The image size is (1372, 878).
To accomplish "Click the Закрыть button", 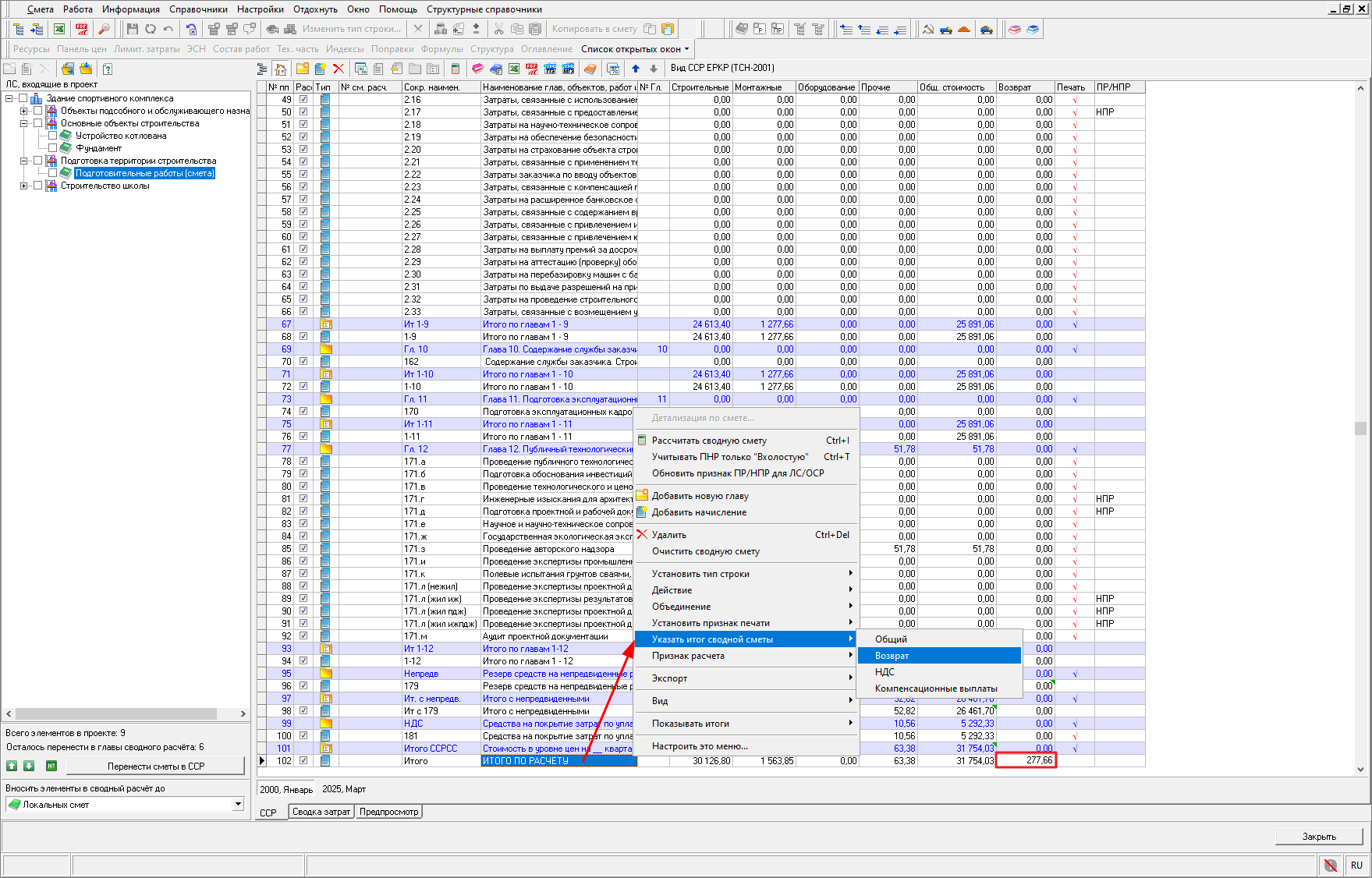I will tap(1318, 836).
